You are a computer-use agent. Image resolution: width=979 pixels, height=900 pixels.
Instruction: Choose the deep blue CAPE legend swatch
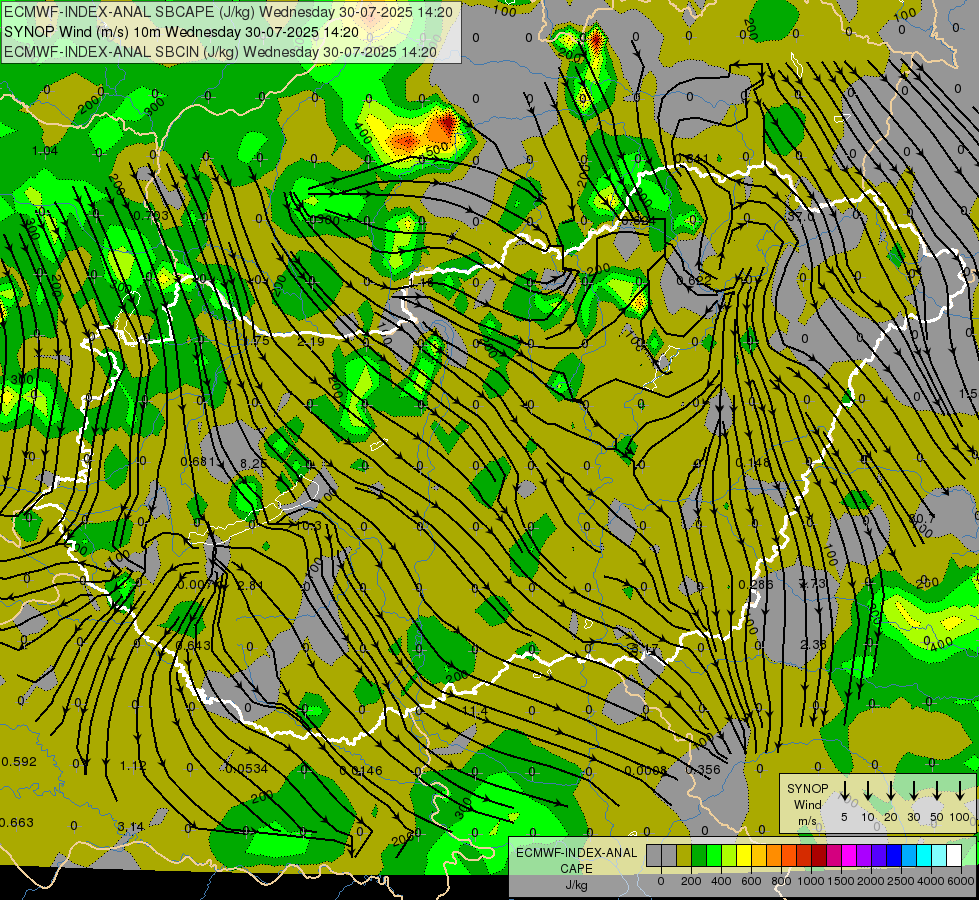(x=893, y=856)
